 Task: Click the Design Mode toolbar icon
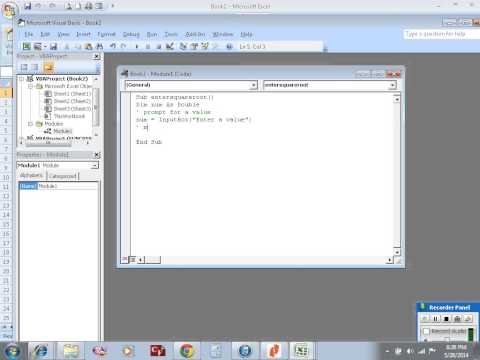coord(170,46)
